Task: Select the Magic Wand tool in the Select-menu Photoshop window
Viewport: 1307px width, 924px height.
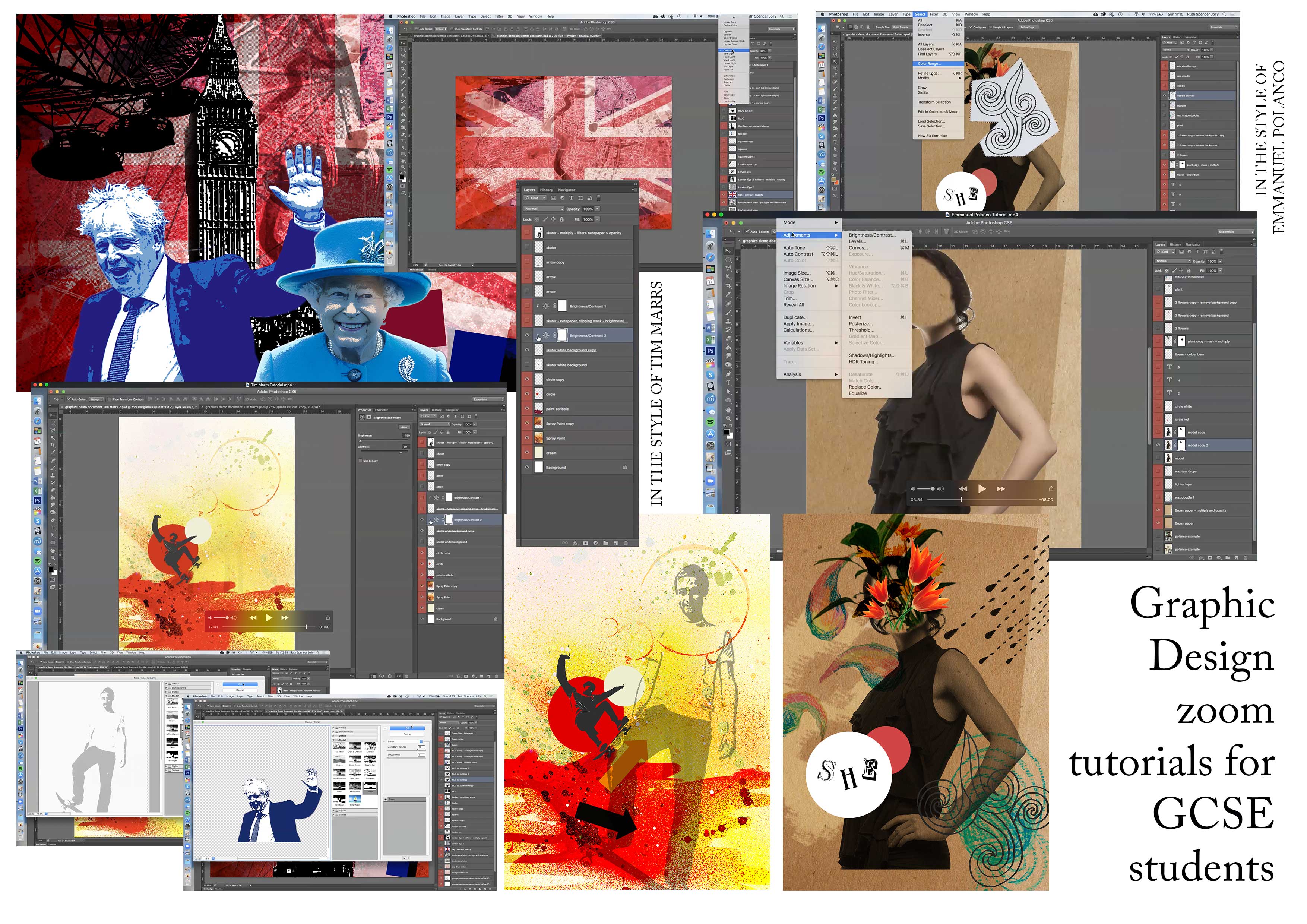Action: click(835, 62)
